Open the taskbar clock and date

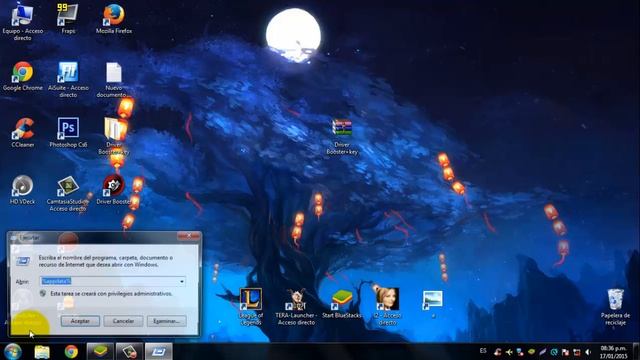(x=613, y=352)
